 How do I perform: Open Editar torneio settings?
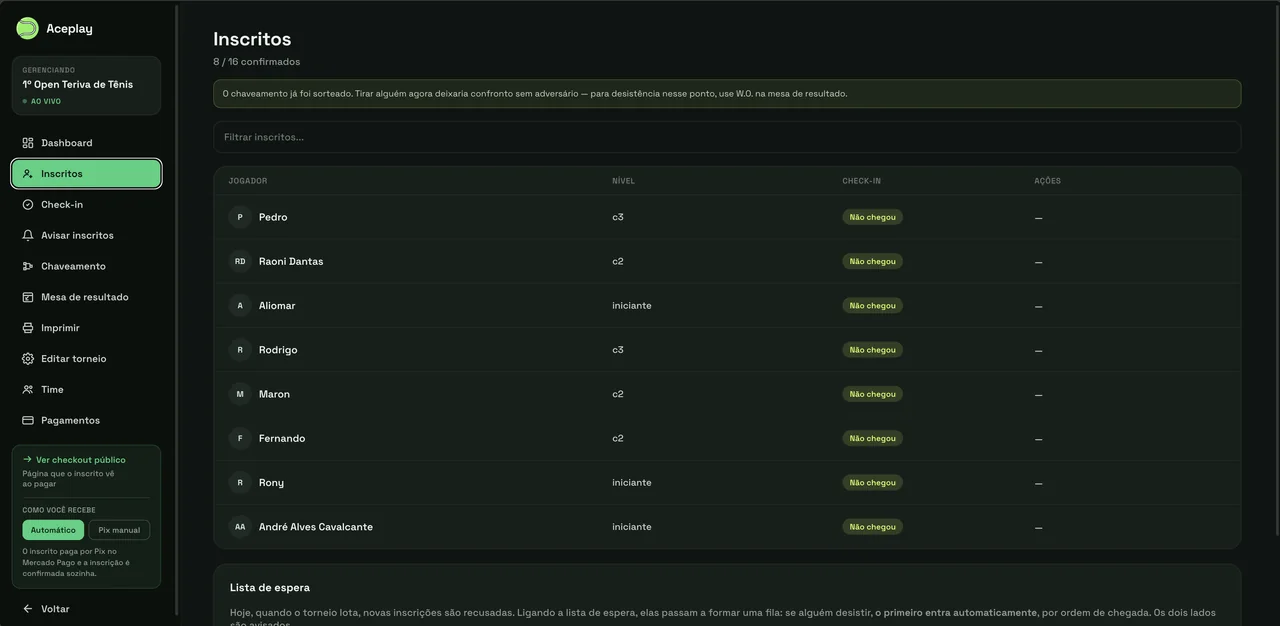pyautogui.click(x=86, y=359)
